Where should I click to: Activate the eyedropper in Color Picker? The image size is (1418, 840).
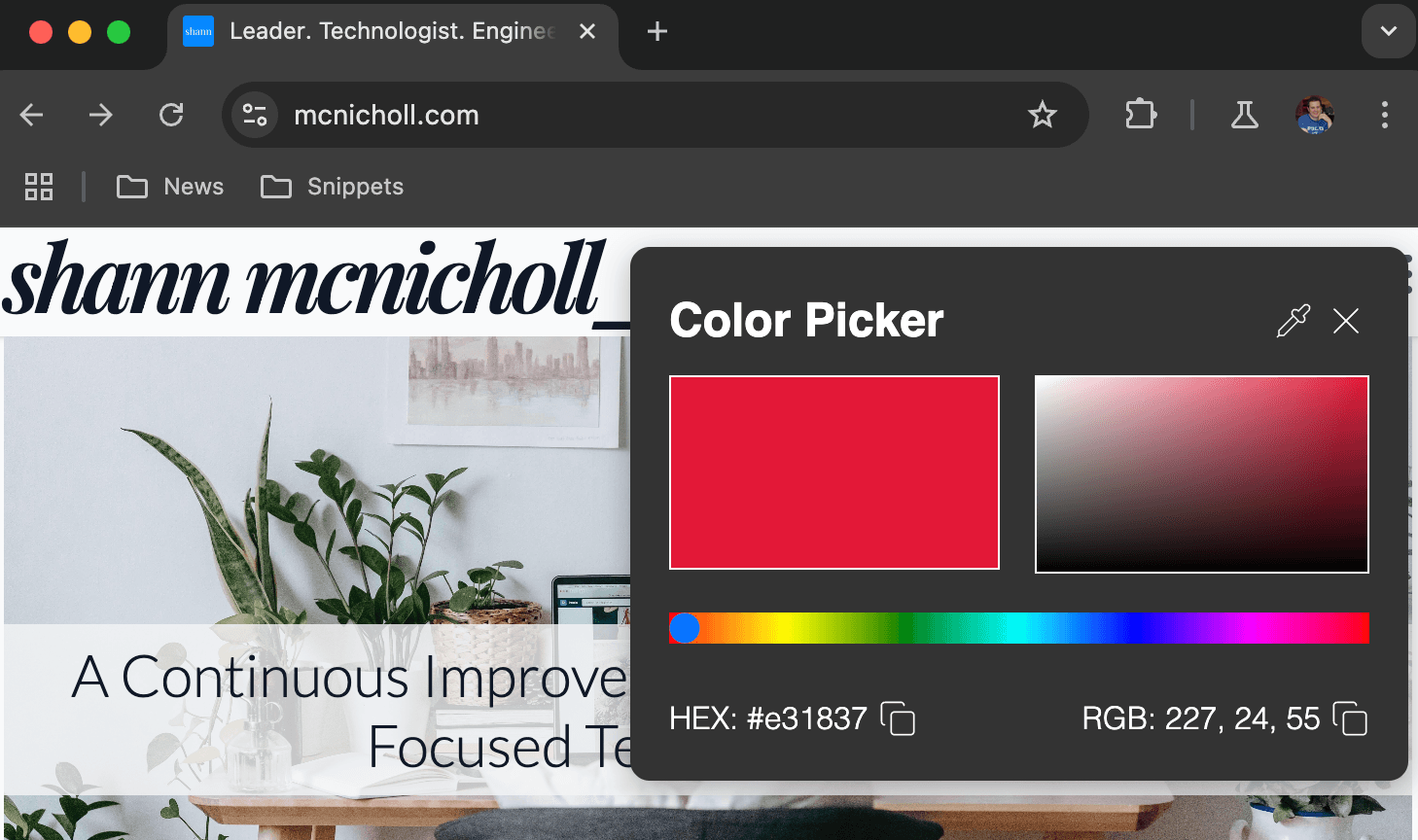1292,321
